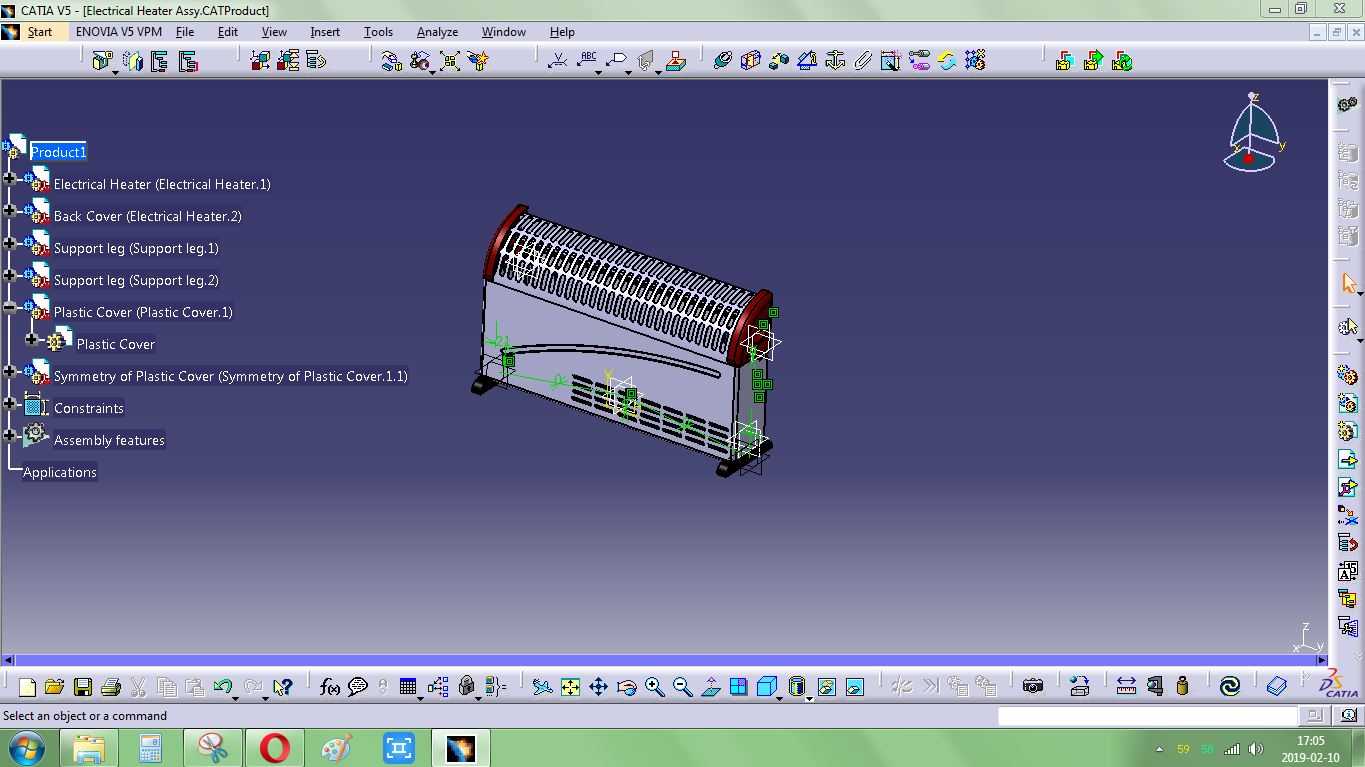
Task: Select 'Assembly features' in the tree
Action: click(x=109, y=440)
